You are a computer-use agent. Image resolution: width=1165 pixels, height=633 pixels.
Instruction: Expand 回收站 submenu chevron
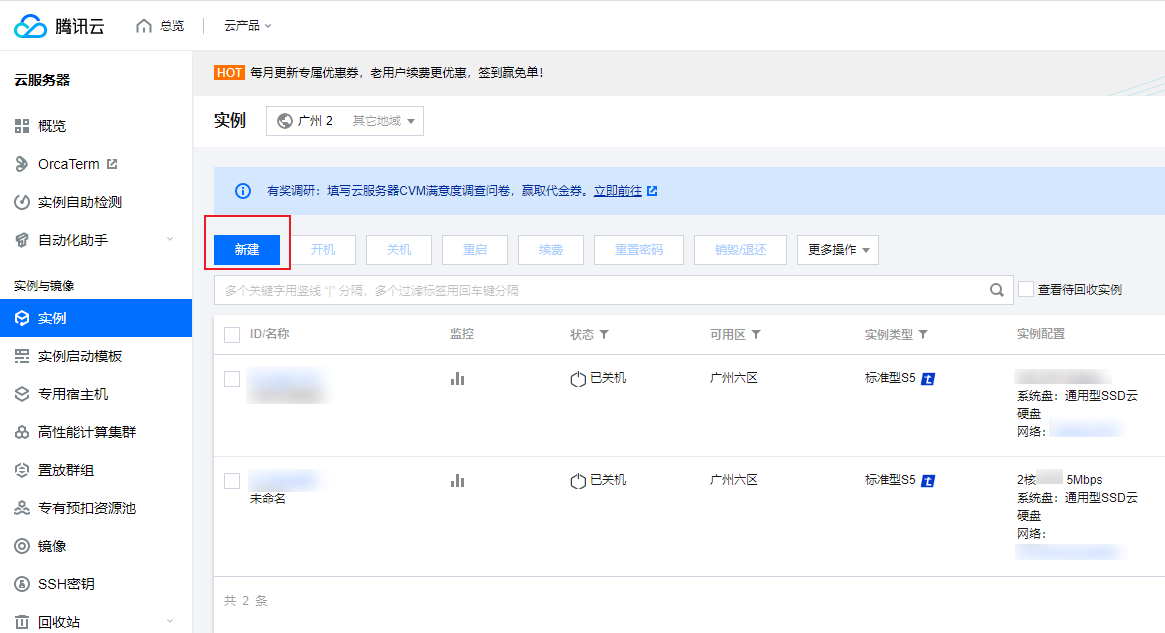click(170, 621)
